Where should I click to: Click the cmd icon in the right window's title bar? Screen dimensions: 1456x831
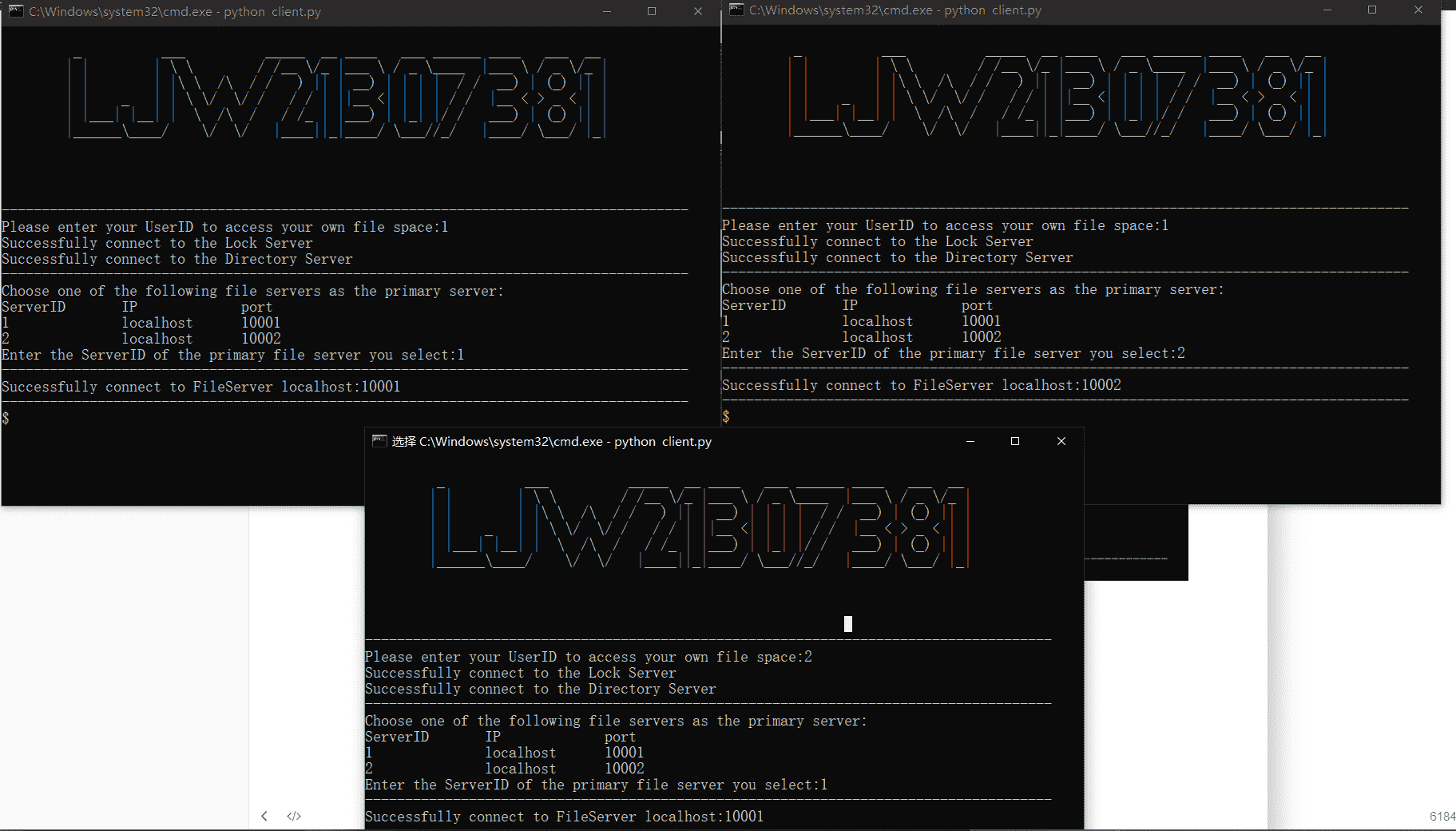click(x=736, y=10)
